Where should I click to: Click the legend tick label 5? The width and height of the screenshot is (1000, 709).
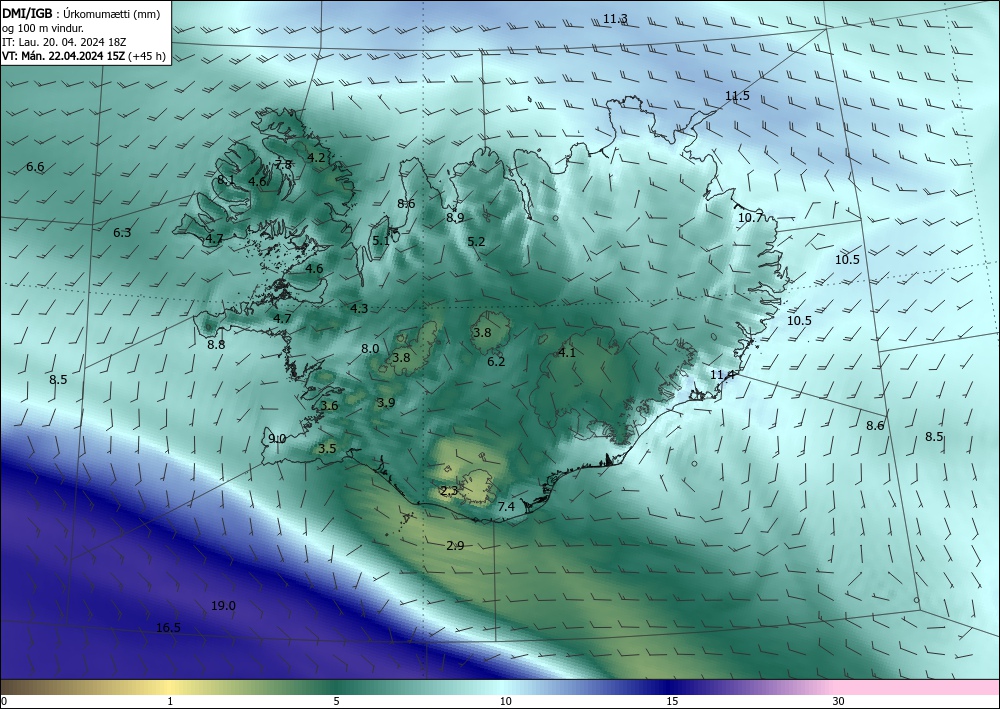pyautogui.click(x=336, y=702)
